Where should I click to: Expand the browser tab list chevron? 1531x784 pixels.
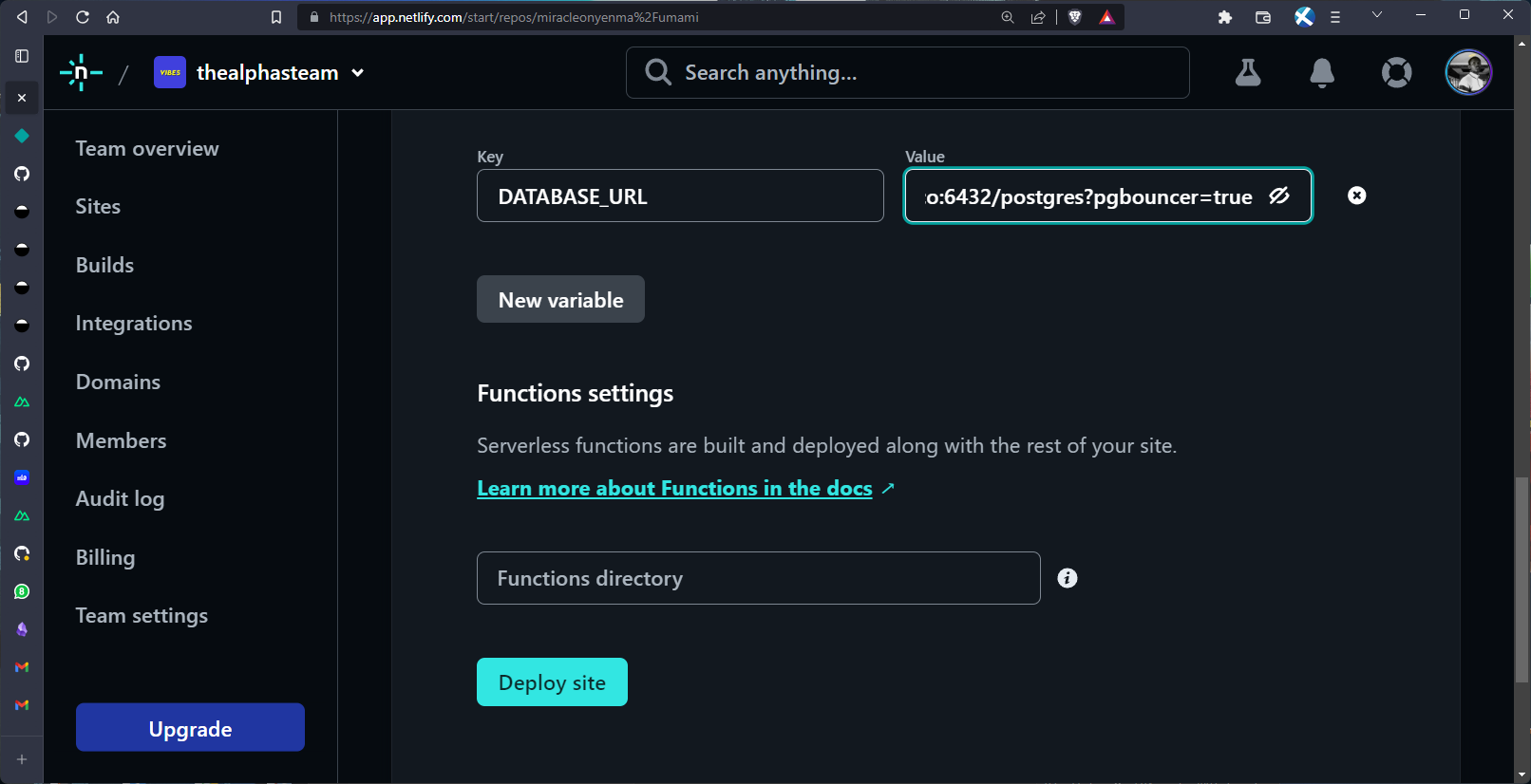coord(1377,15)
